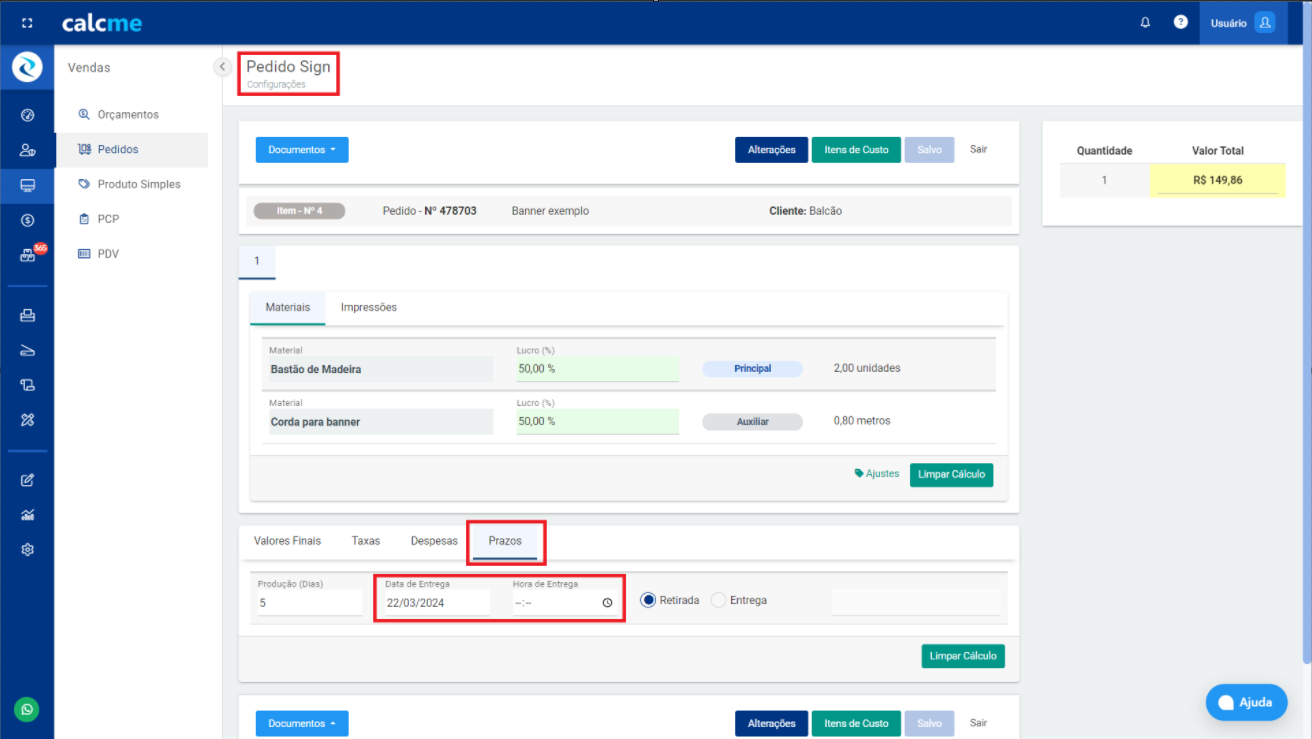
Task: Click the fullscreen icon beside calcme logo
Action: (27, 23)
